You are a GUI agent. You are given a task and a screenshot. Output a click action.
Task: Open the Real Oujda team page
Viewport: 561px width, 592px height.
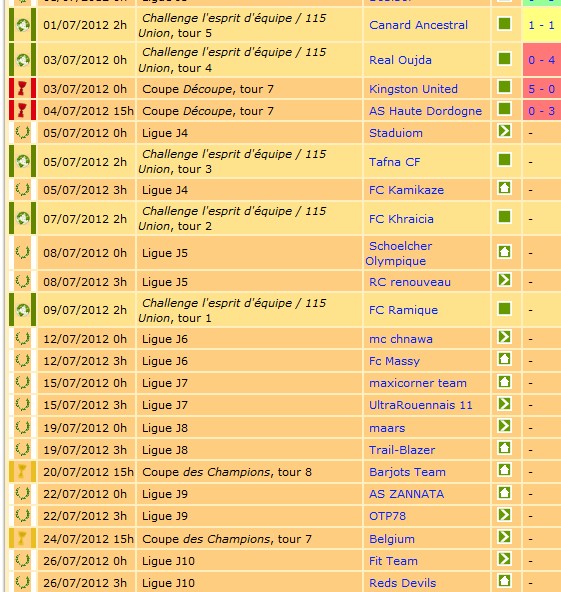click(x=400, y=60)
